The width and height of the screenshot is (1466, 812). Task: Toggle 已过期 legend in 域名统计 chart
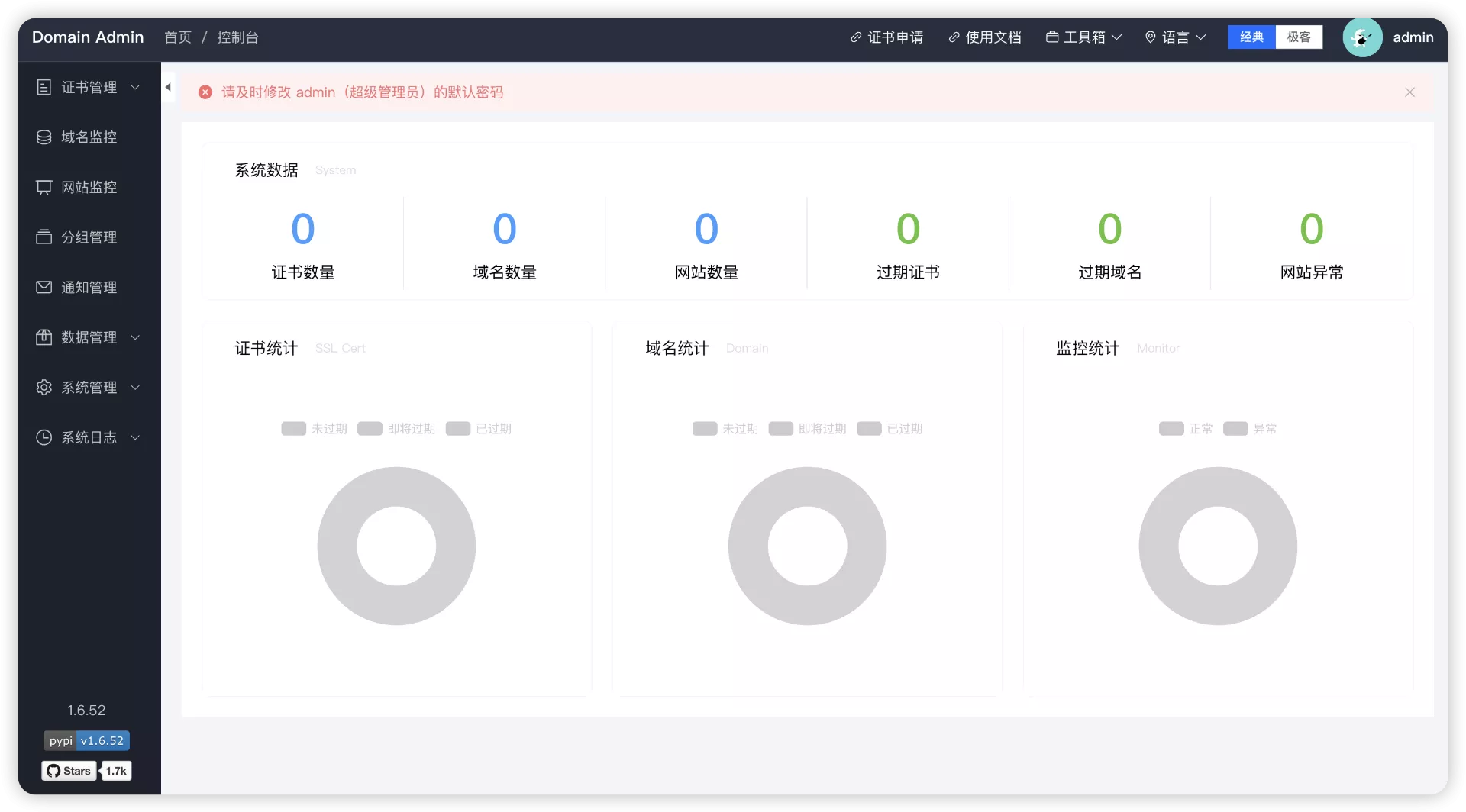(x=890, y=429)
